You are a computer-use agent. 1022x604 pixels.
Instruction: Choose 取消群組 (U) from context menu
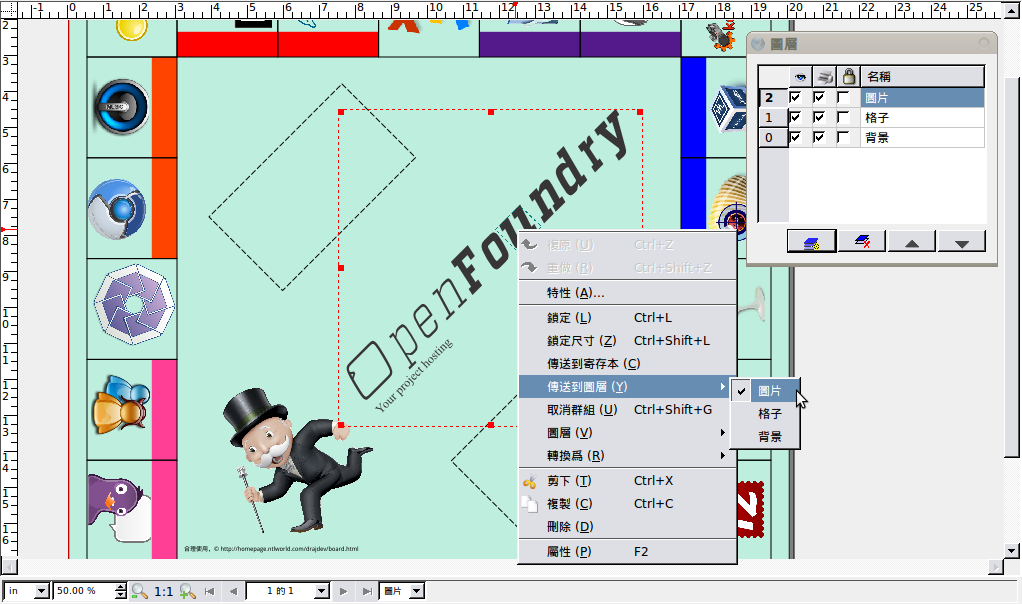628,410
